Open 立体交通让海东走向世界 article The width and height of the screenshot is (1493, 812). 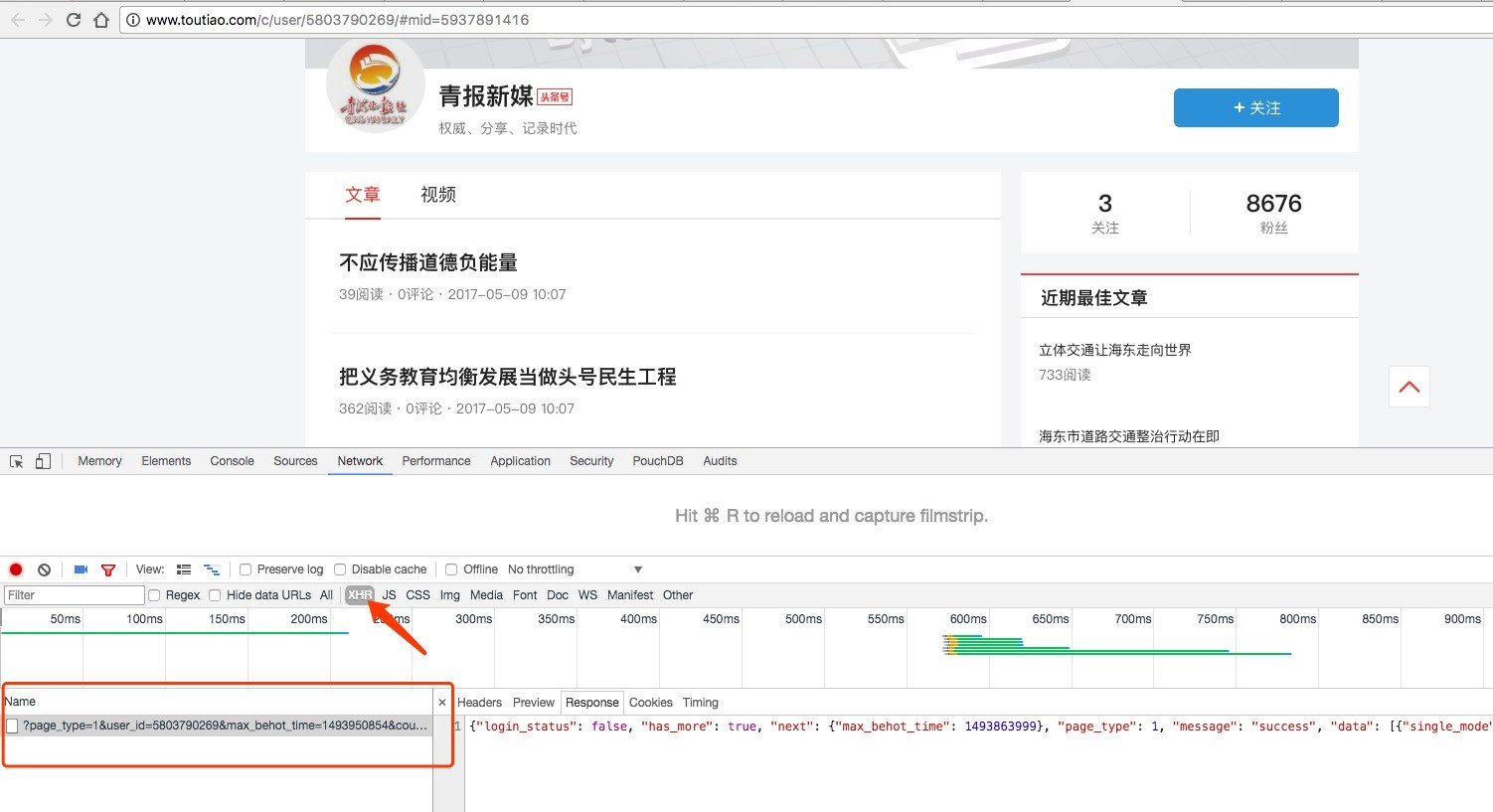(1115, 350)
